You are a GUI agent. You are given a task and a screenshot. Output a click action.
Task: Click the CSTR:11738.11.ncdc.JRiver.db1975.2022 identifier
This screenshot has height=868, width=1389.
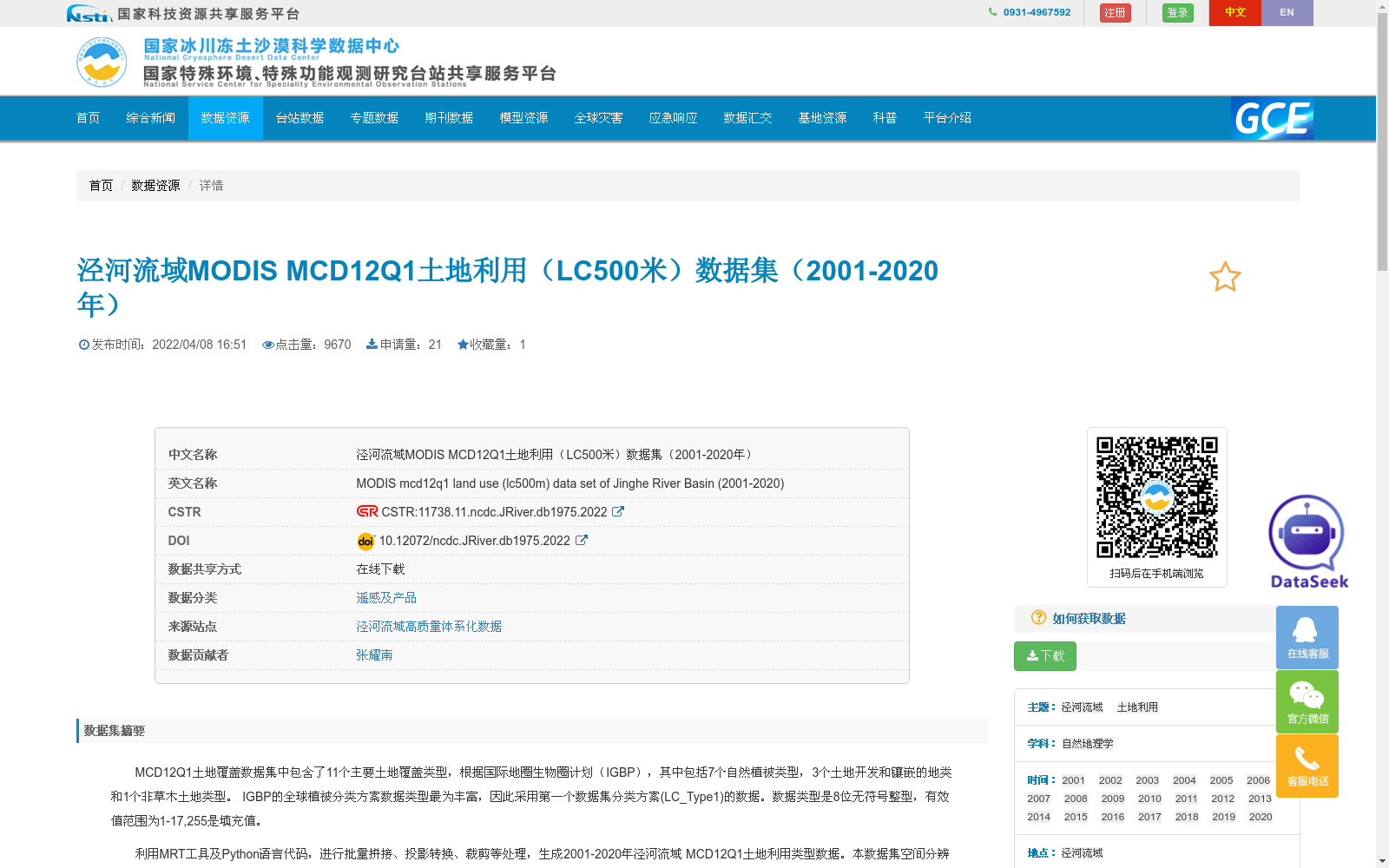point(494,512)
